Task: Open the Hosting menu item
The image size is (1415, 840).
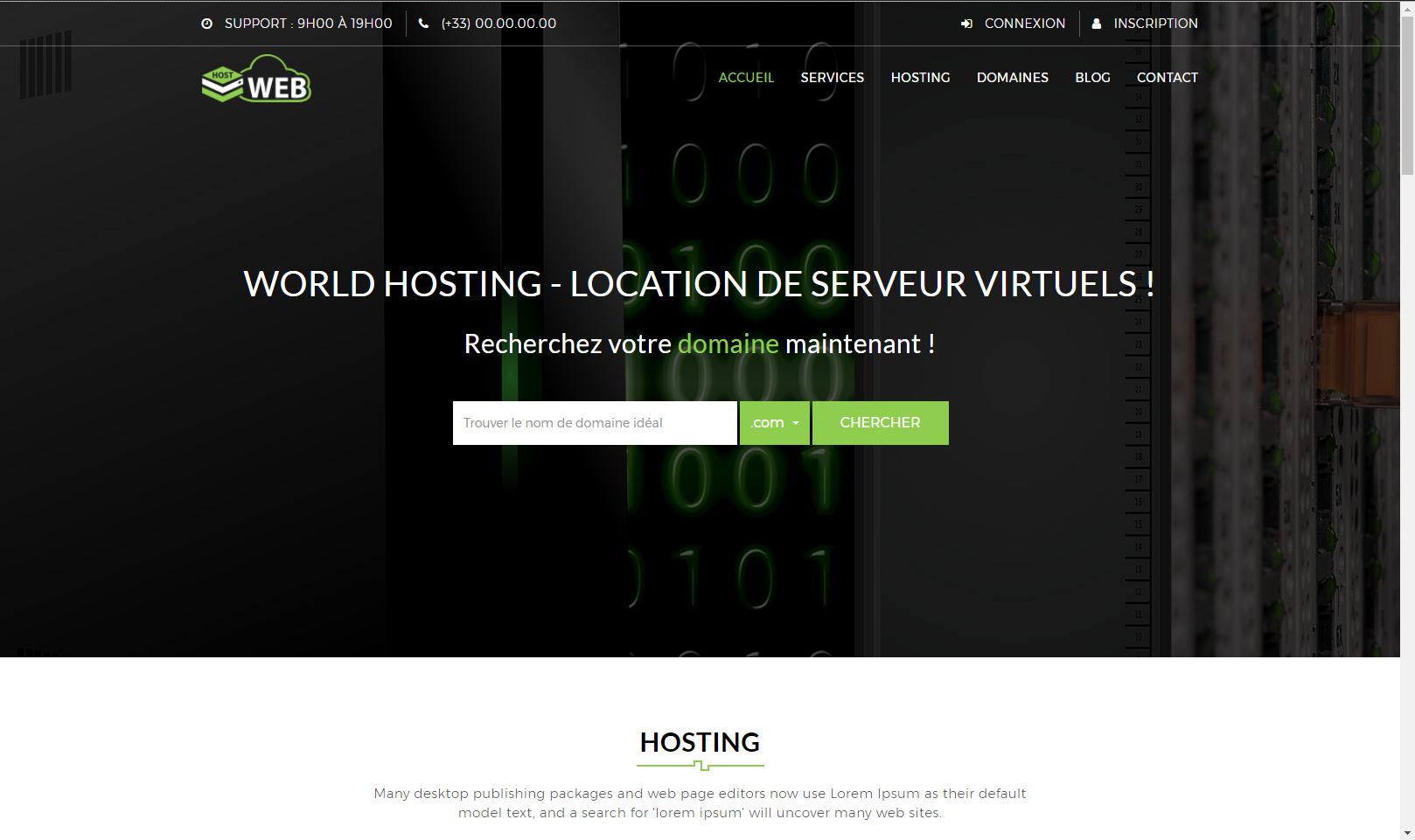Action: [x=920, y=78]
